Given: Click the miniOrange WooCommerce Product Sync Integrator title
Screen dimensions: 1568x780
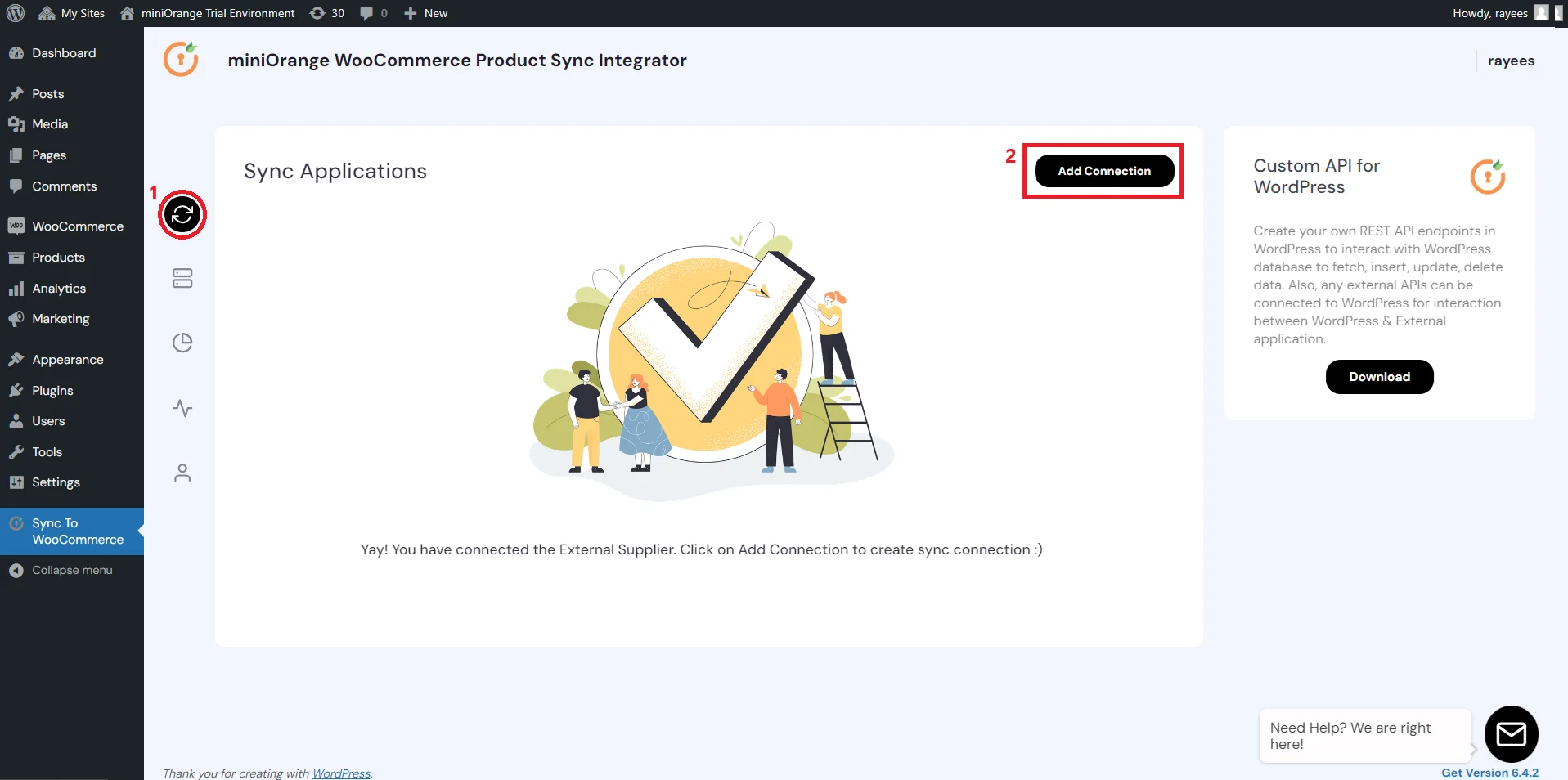Looking at the screenshot, I should (x=457, y=61).
